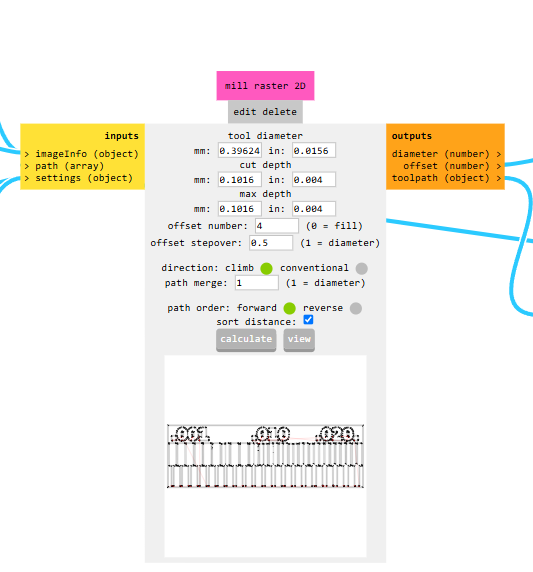
Task: Focus the offset stepover field
Action: click(271, 243)
